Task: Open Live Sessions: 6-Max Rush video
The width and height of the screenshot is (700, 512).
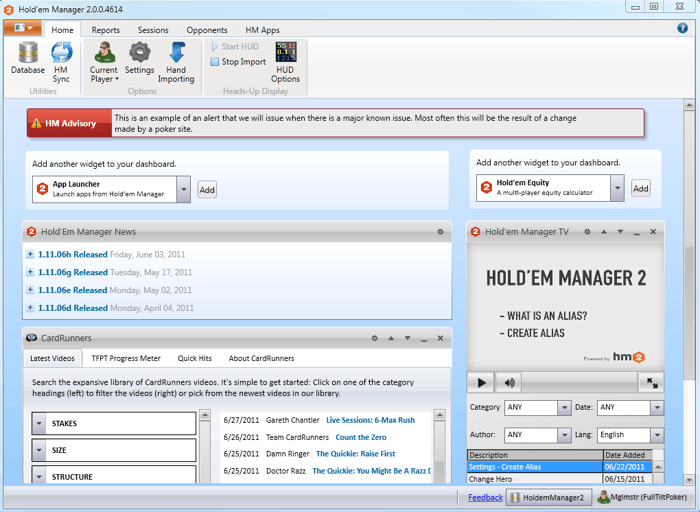Action: [371, 420]
